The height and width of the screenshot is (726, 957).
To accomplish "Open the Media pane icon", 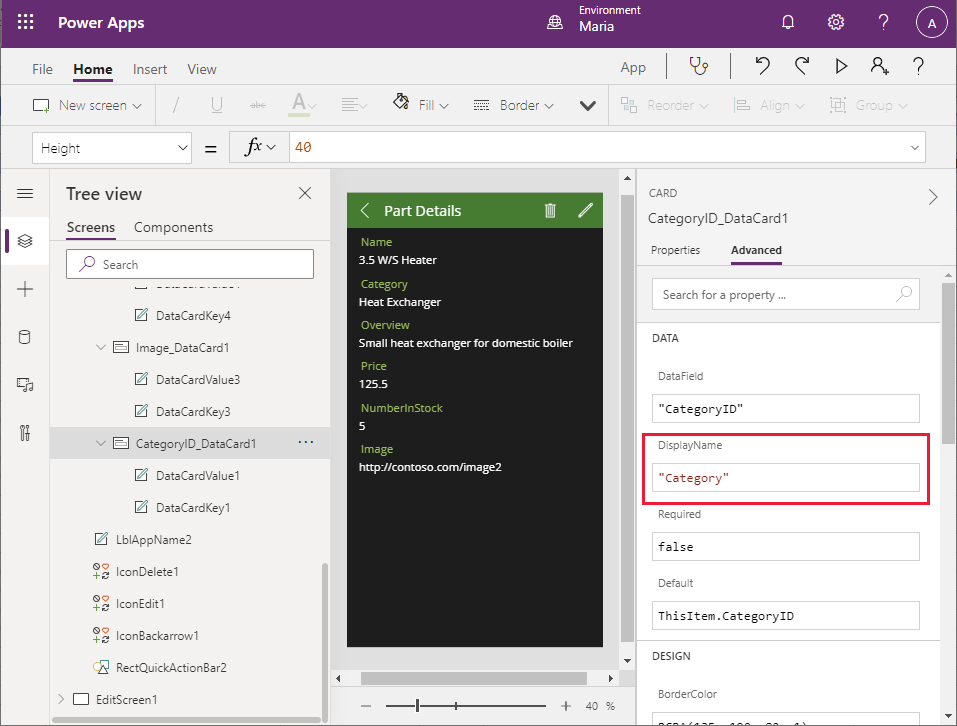I will pos(25,385).
